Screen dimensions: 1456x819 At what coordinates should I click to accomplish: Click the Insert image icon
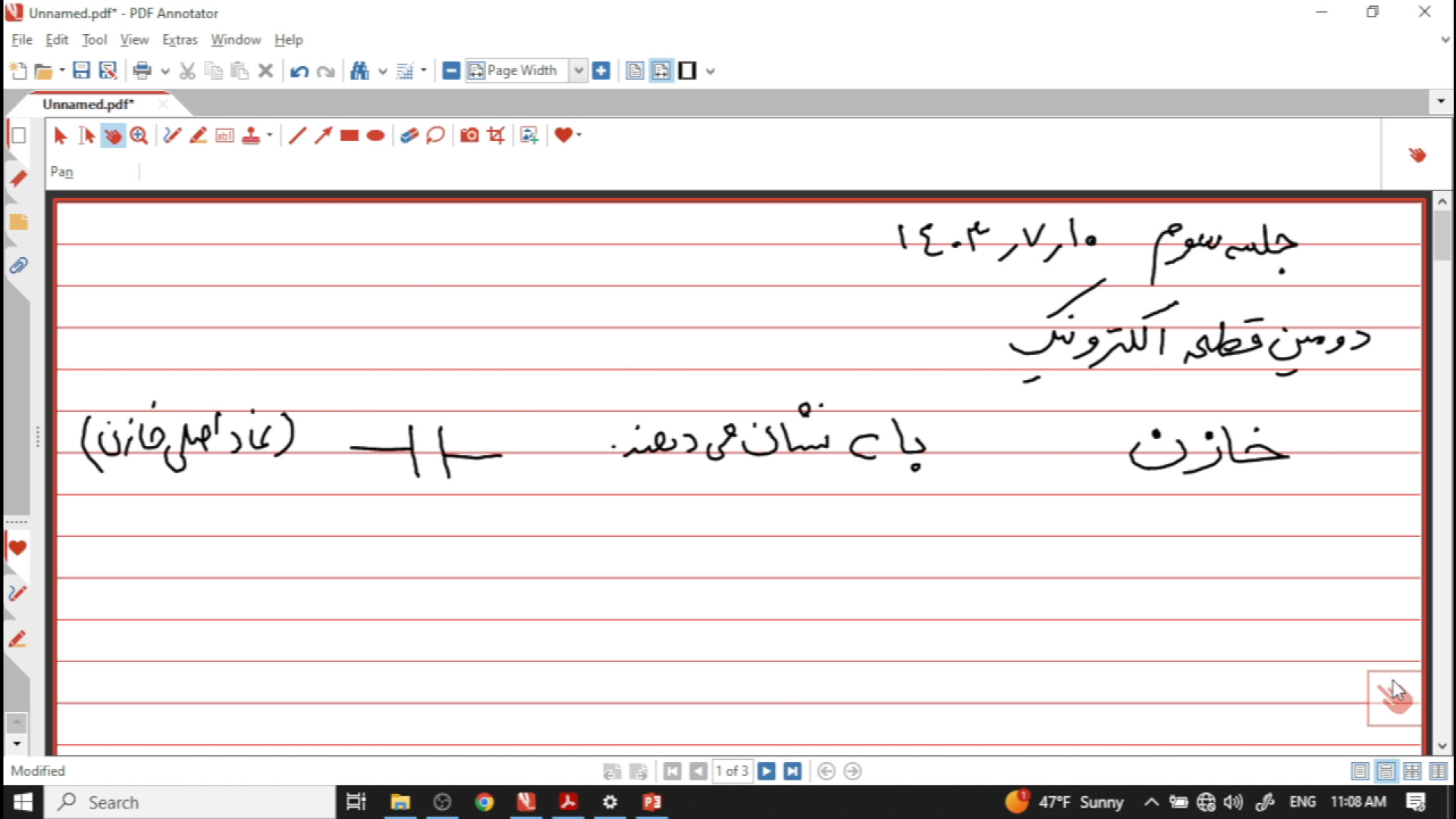529,136
